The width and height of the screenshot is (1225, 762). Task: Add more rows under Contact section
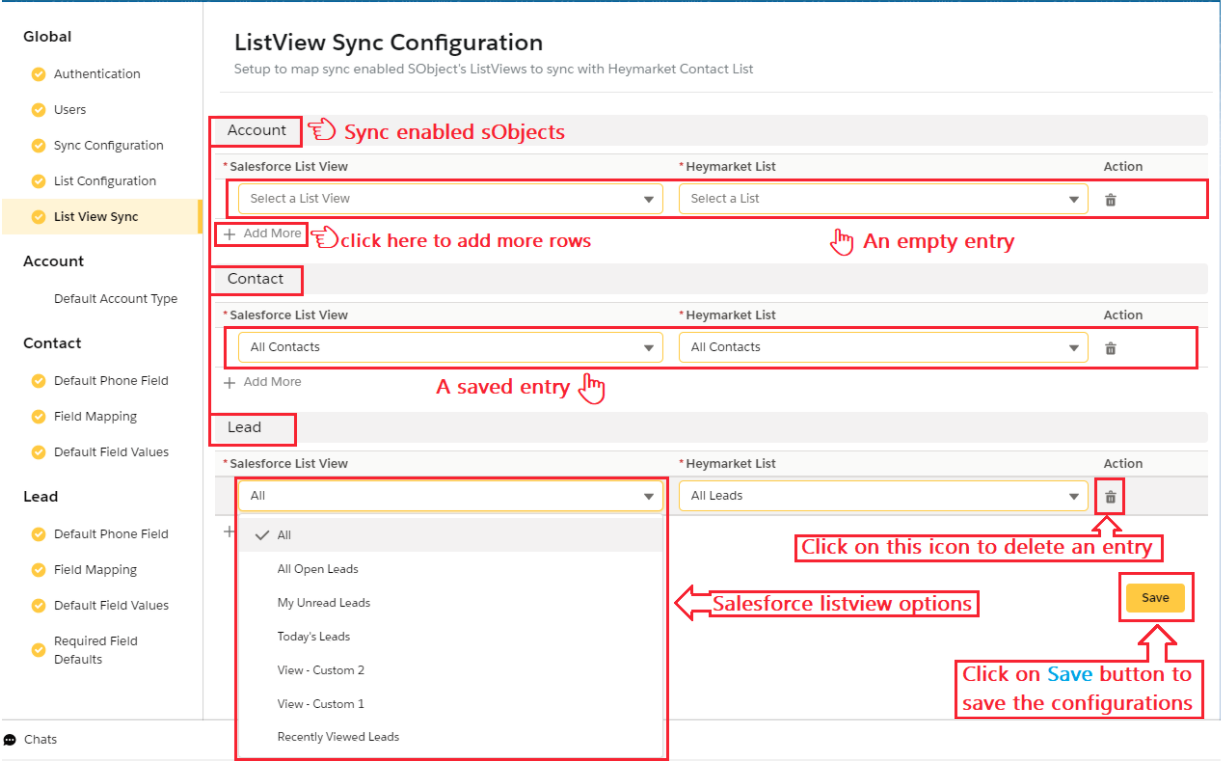(x=262, y=382)
